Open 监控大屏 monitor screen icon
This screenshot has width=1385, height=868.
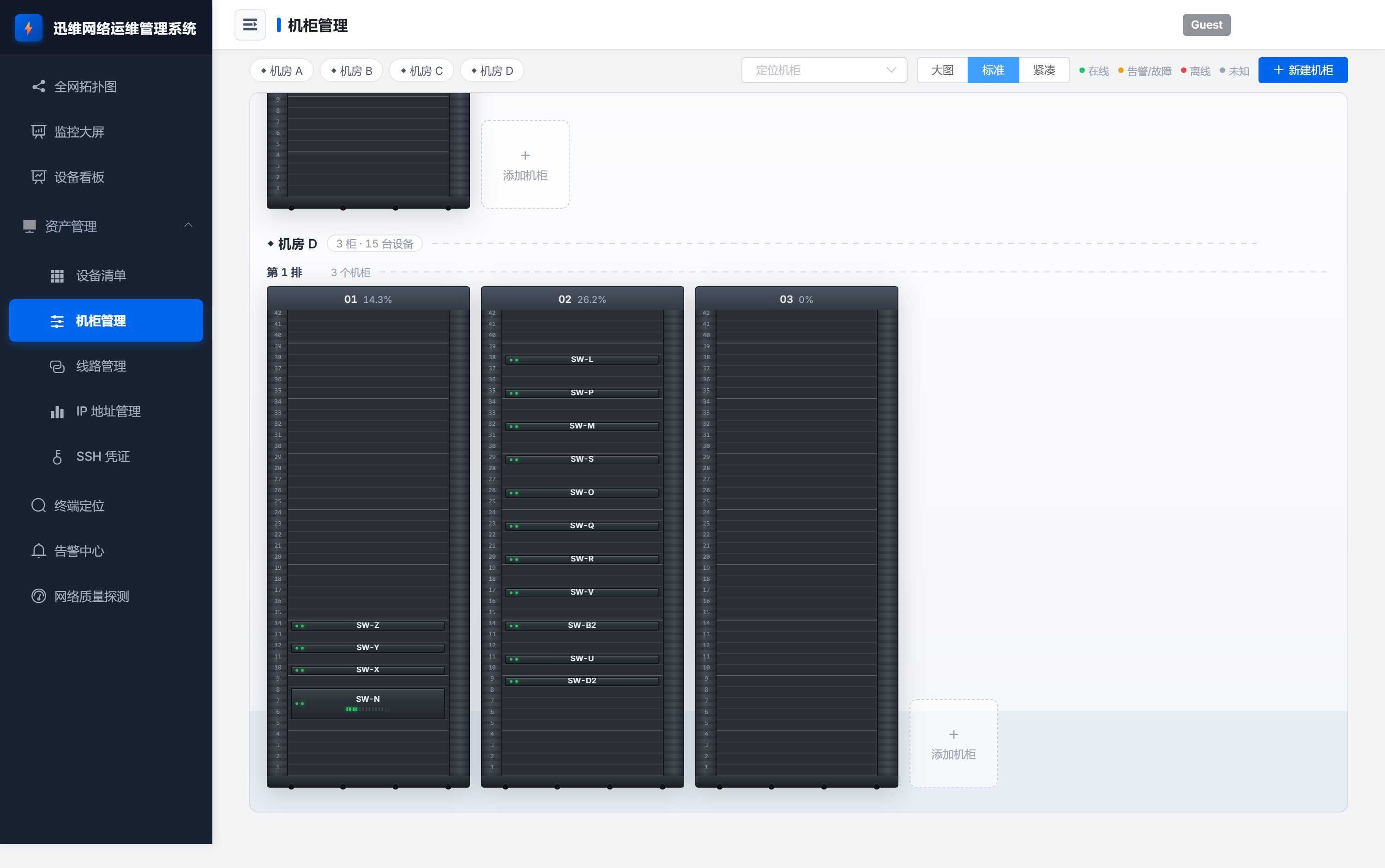tap(38, 132)
